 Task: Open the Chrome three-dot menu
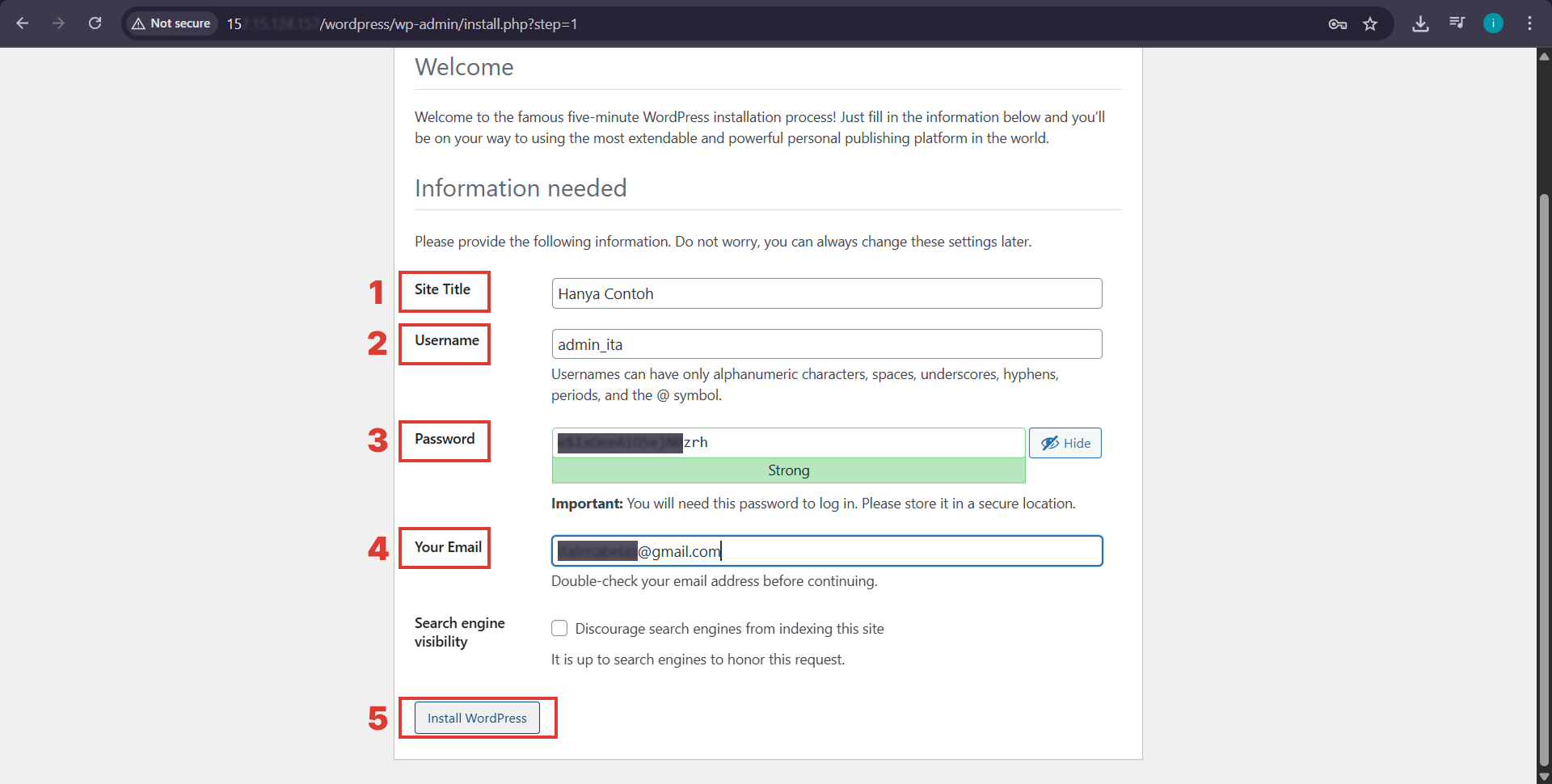click(1530, 23)
